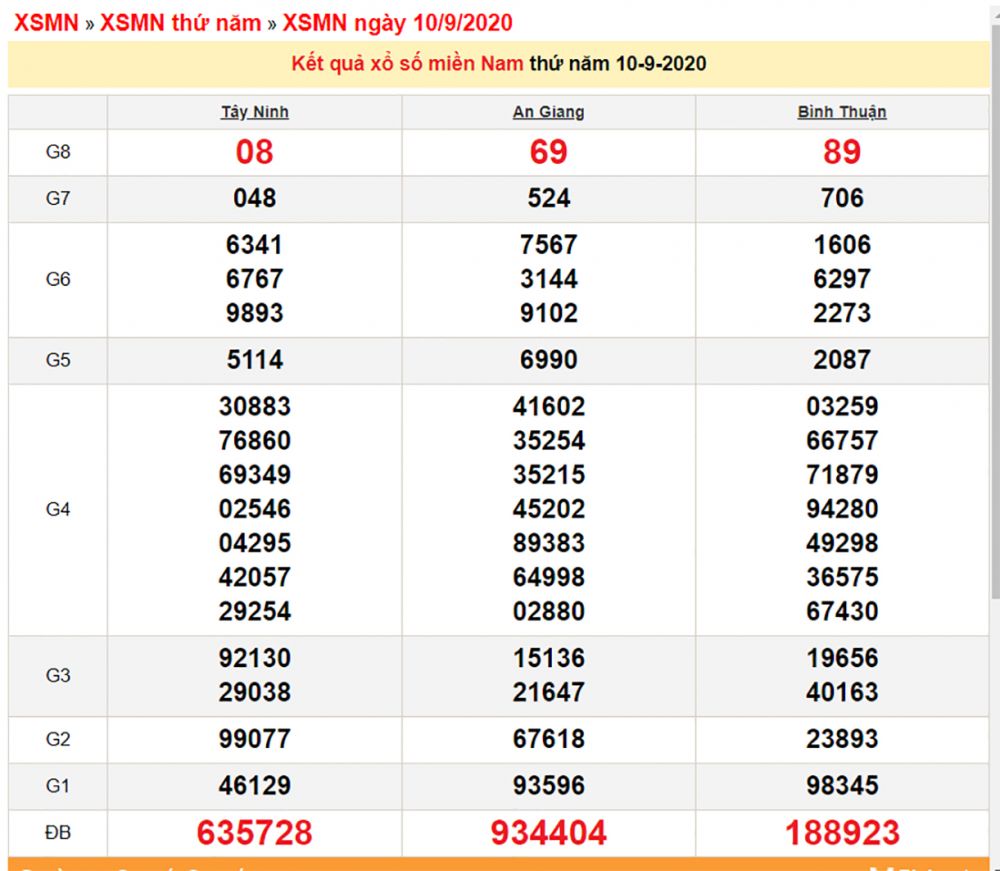Select G6 value 6297
This screenshot has height=871, width=1000.
point(842,279)
